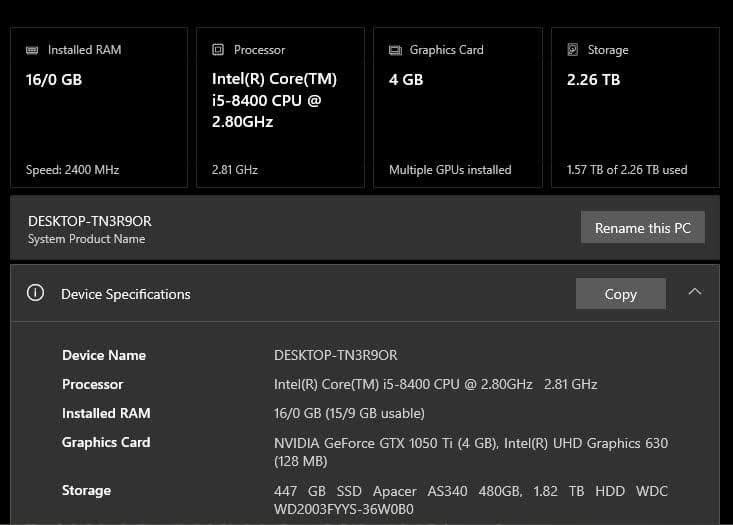Click the Installed RAM memory chip icon
Image resolution: width=733 pixels, height=525 pixels.
click(x=32, y=50)
